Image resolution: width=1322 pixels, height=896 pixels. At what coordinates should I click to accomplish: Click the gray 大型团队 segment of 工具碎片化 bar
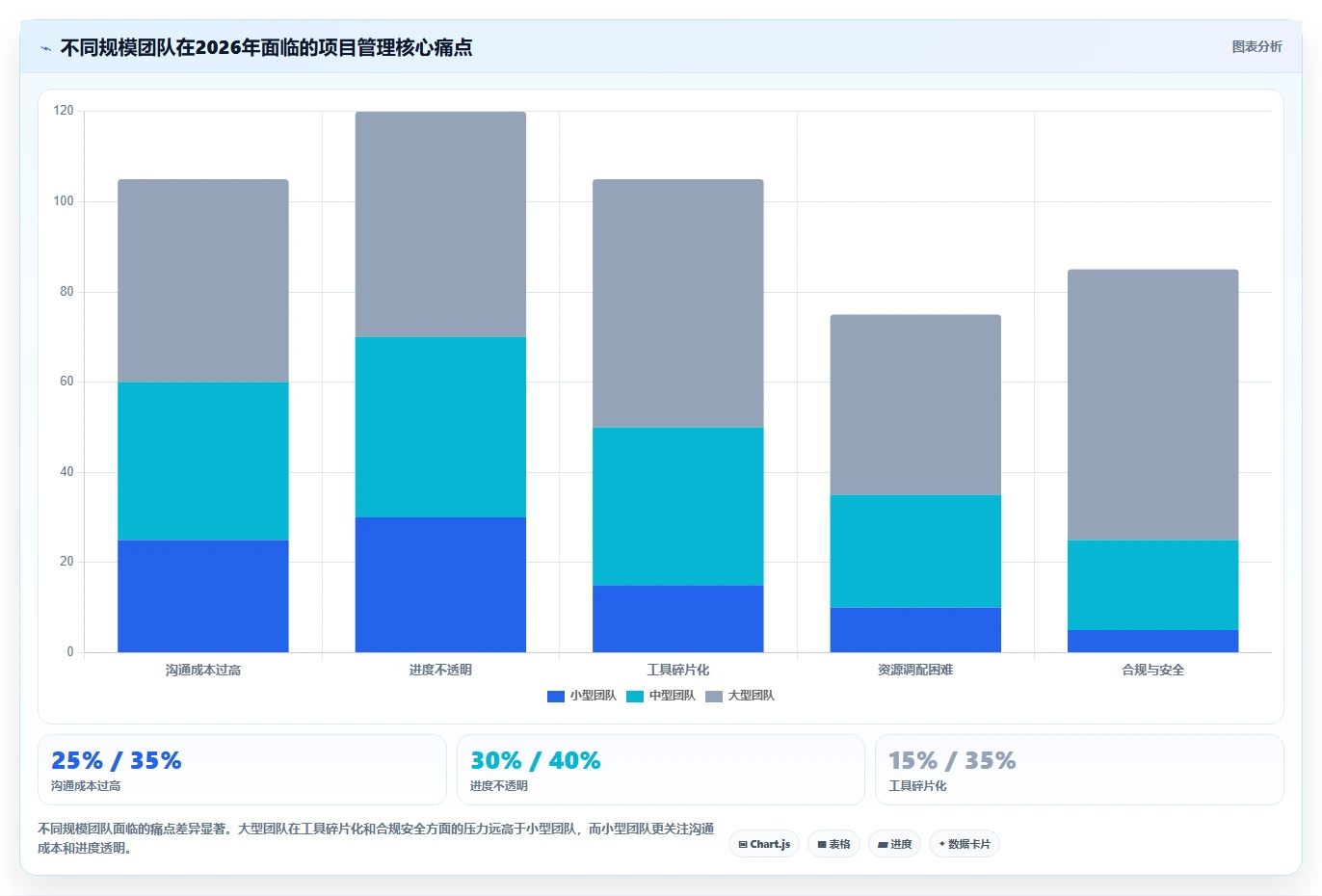678,303
